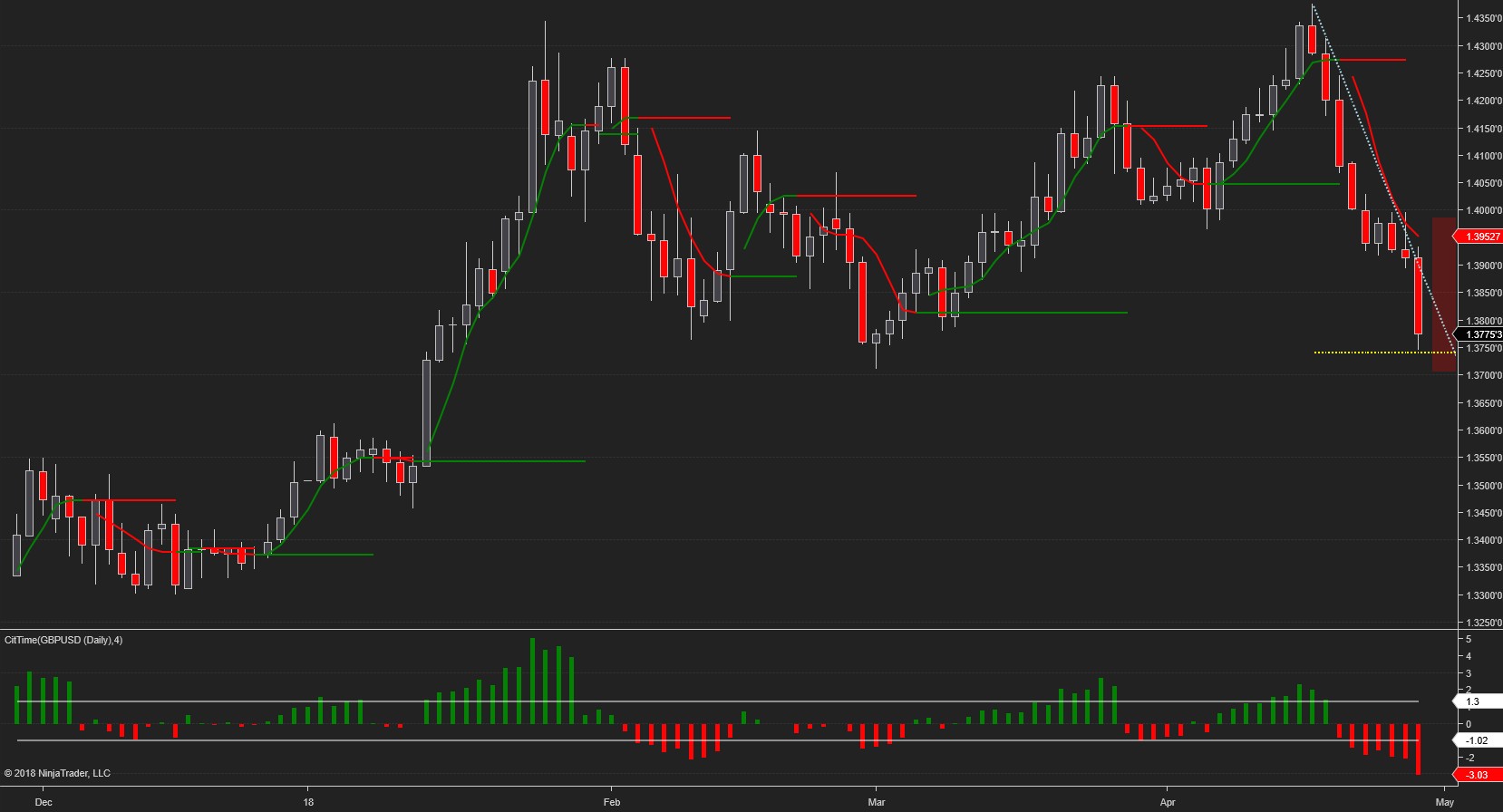
Task: Select the dotted diagonal trend line
Action: point(1383,179)
